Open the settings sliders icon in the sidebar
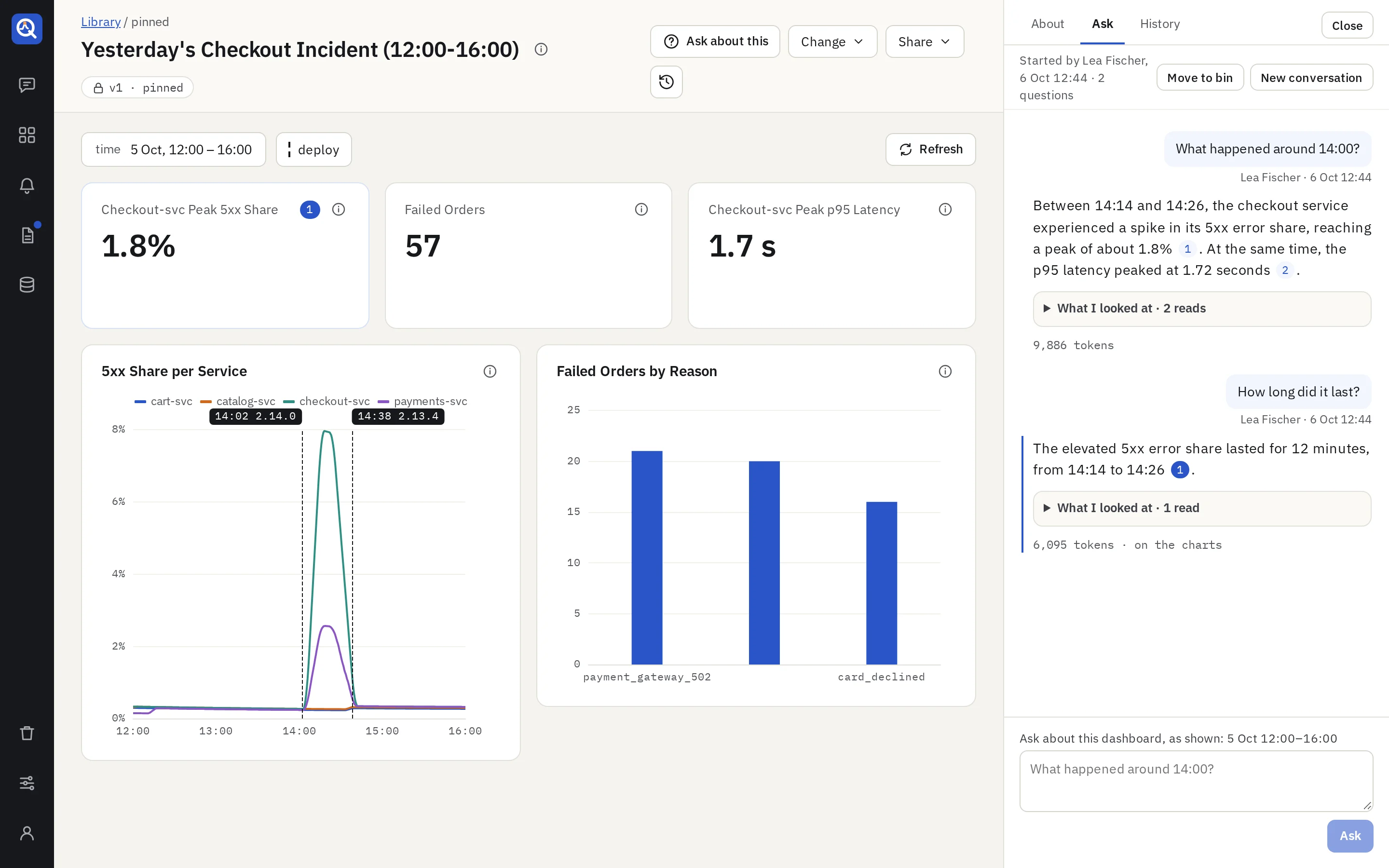Viewport: 1389px width, 868px height. [x=27, y=783]
